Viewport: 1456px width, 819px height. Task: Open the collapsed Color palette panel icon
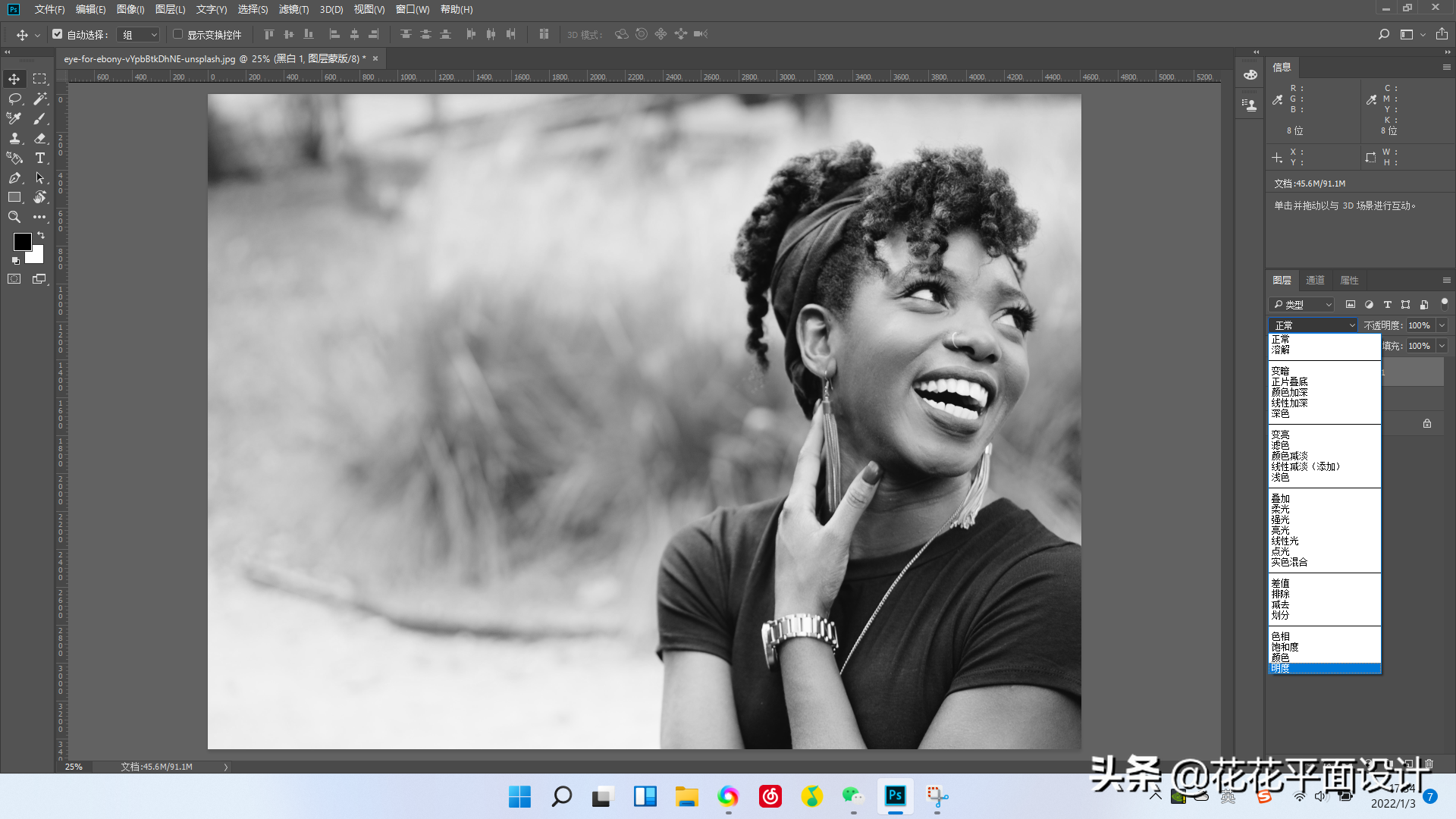pos(1250,74)
